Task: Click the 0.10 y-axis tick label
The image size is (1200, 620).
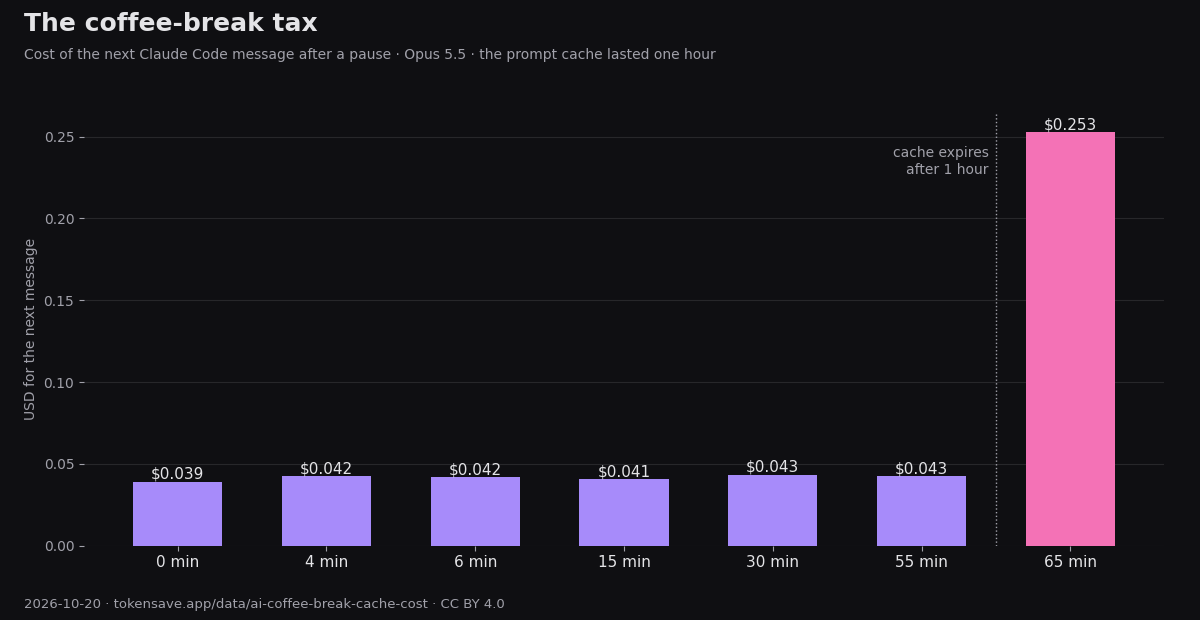Action: coord(59,383)
